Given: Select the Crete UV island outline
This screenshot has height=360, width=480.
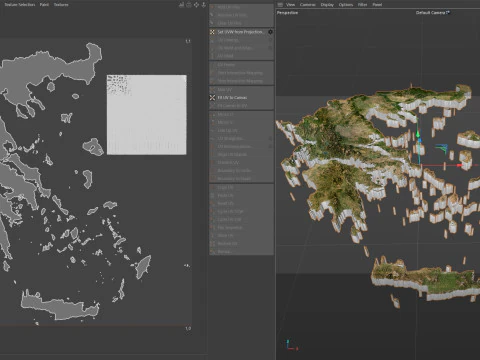Looking at the screenshot, I should pyautogui.click(x=60, y=305).
